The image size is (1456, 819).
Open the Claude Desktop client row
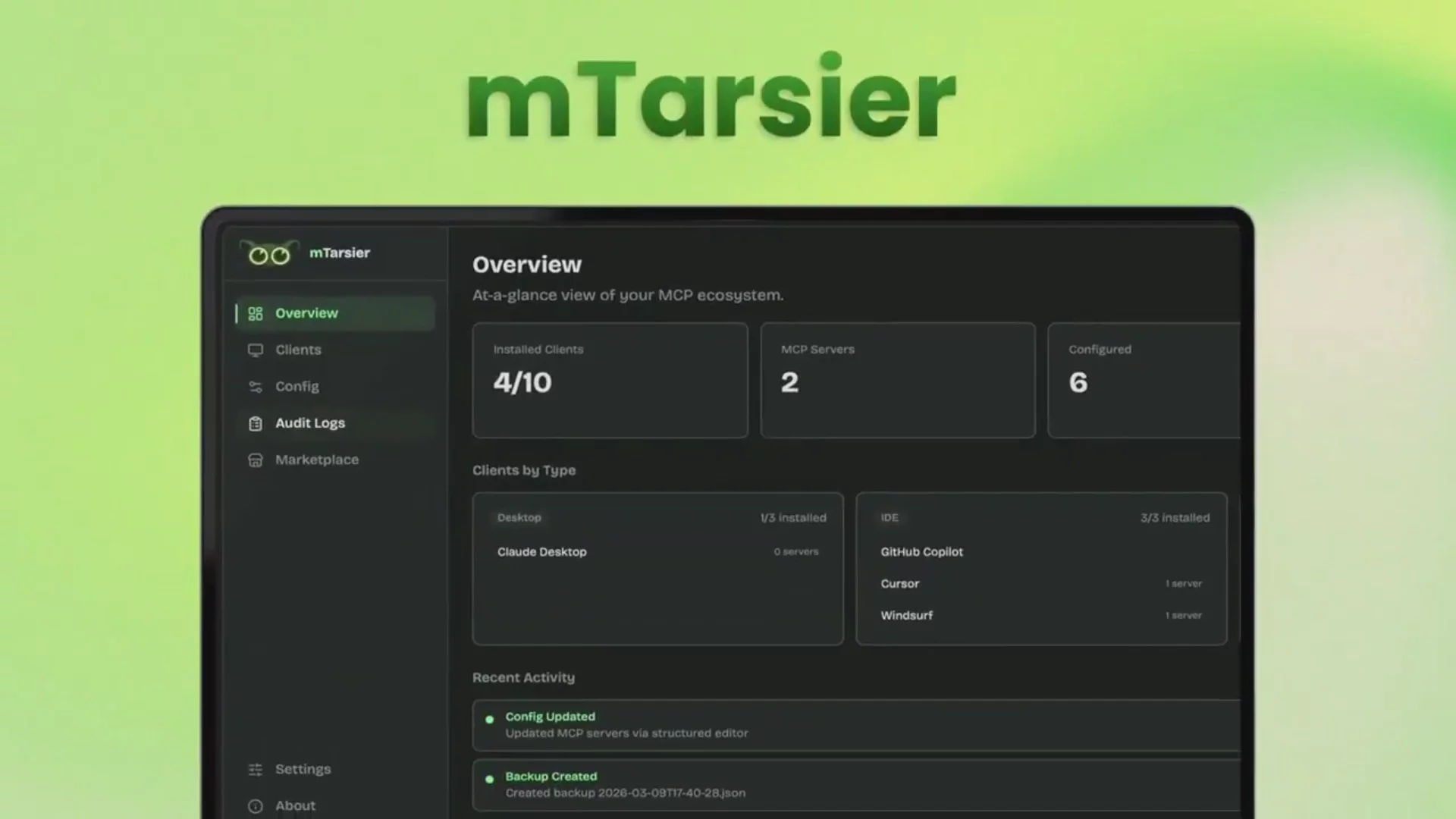pos(657,552)
